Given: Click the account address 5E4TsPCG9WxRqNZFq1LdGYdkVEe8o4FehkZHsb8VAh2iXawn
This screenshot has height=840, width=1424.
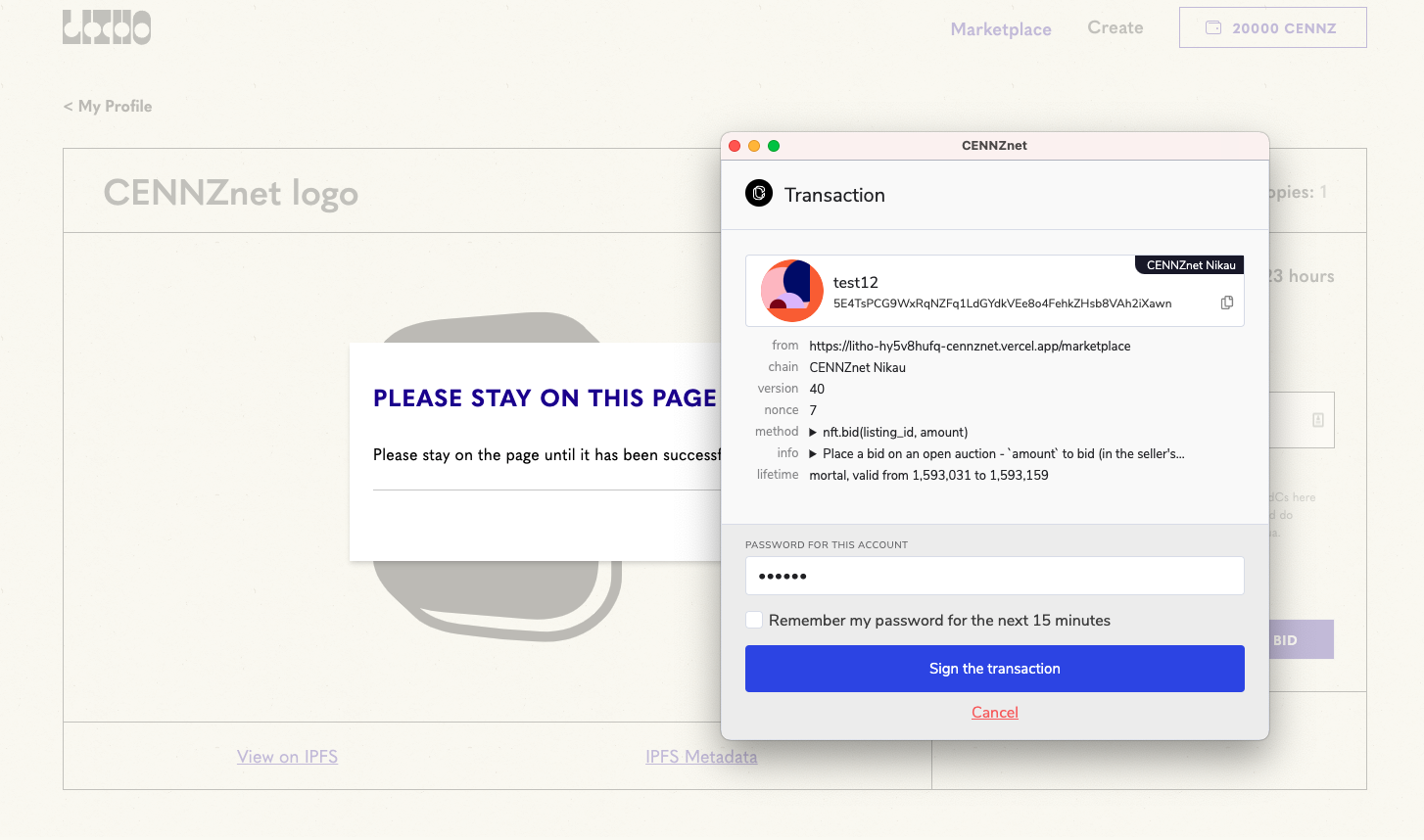Looking at the screenshot, I should point(1002,303).
